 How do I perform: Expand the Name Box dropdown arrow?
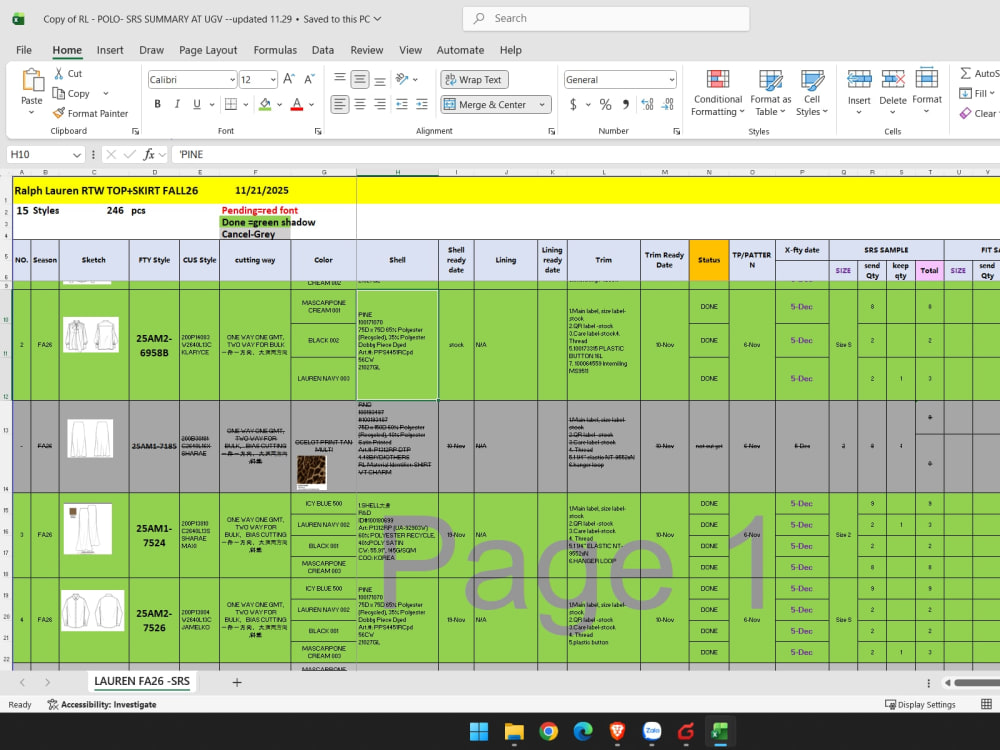point(77,154)
